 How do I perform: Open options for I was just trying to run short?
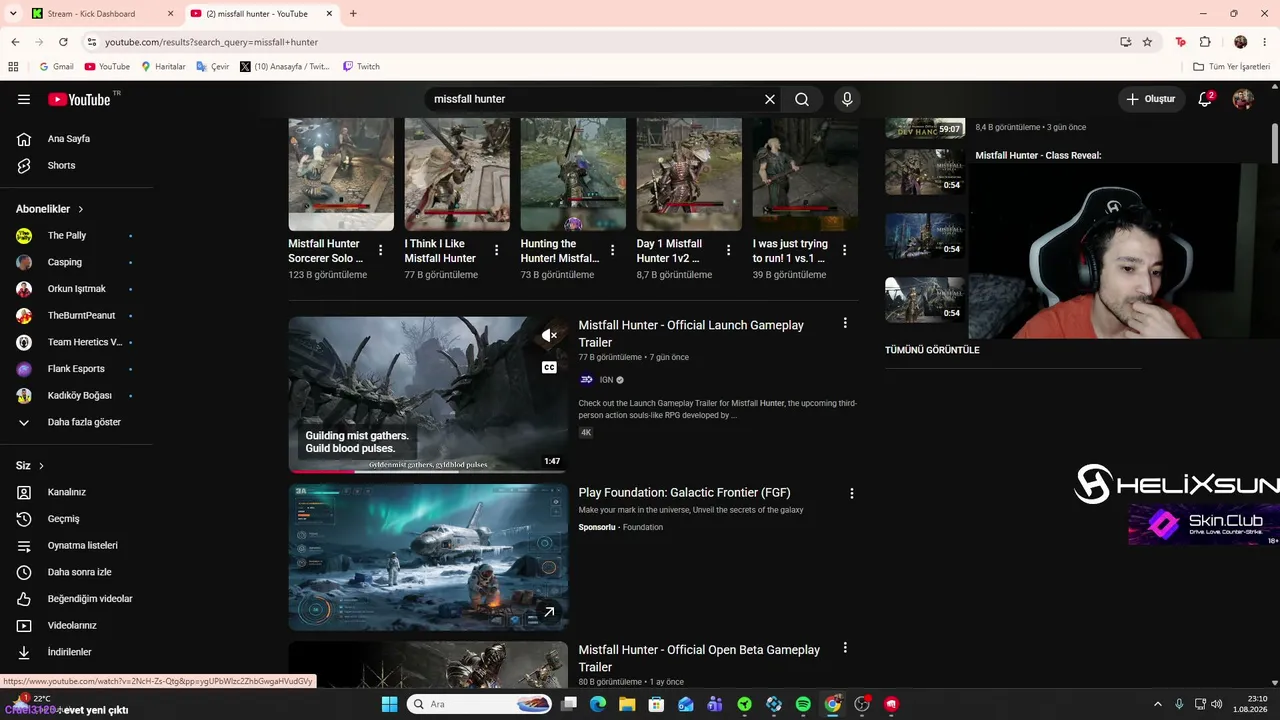(x=845, y=250)
